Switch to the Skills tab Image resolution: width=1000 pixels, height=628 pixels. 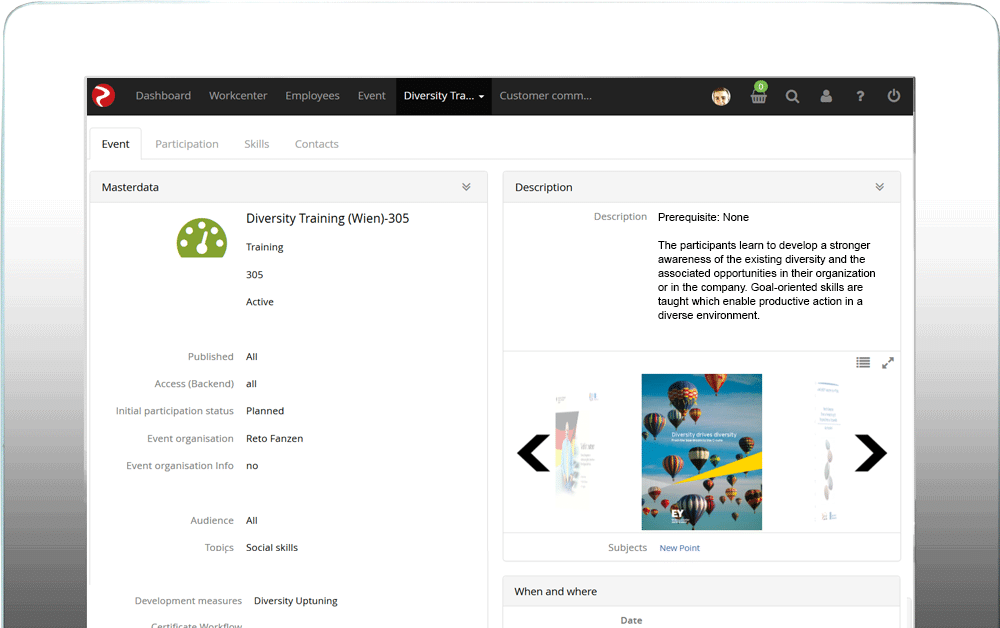coord(256,144)
